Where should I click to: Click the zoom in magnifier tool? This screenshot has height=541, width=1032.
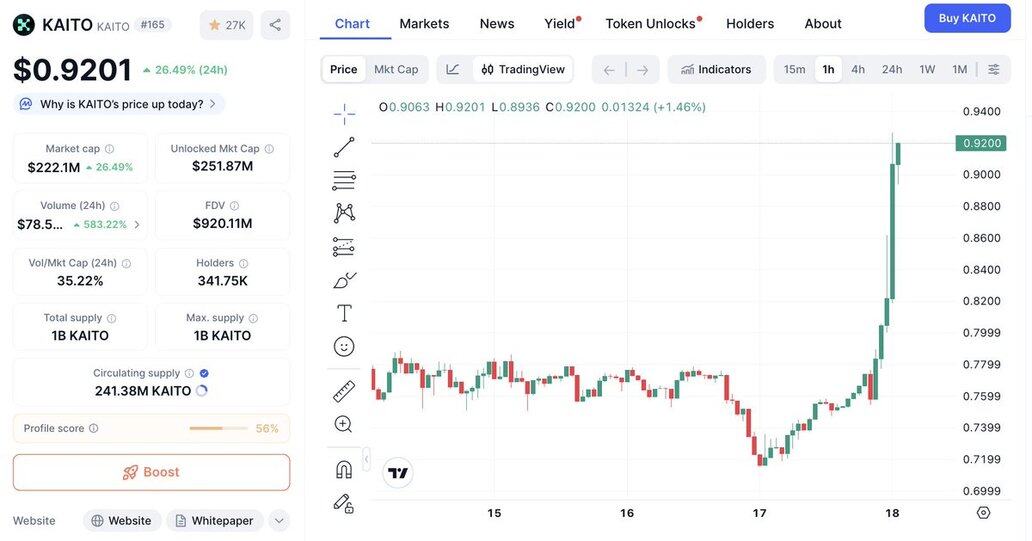344,424
